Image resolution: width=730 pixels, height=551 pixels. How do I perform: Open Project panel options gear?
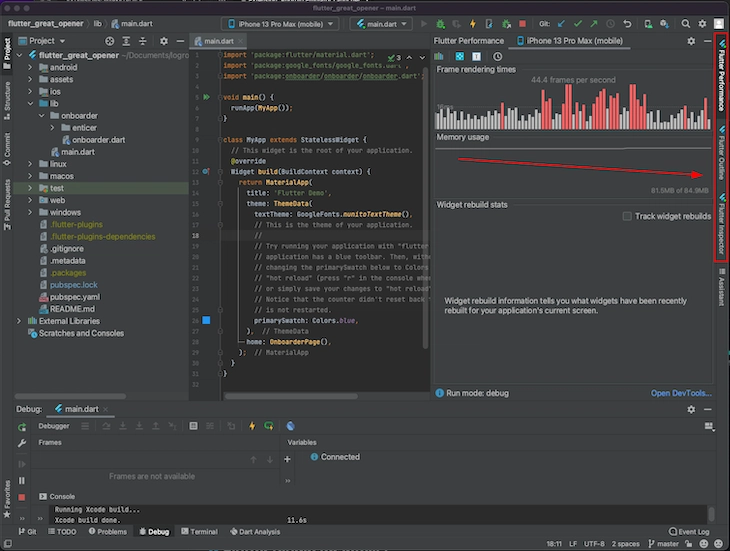pos(163,41)
